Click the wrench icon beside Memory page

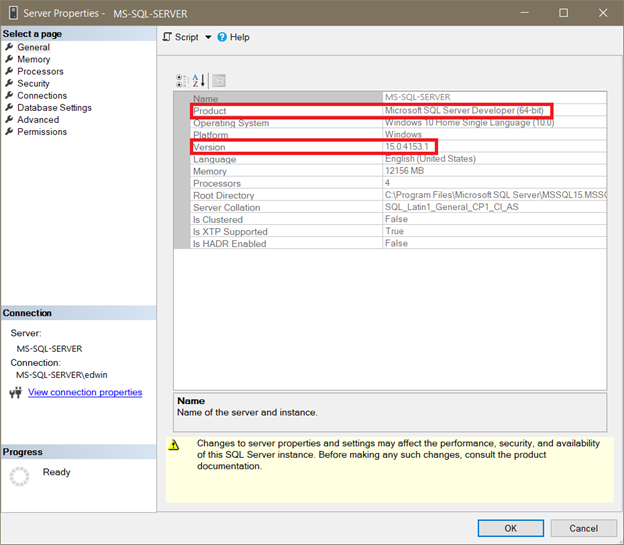9,59
